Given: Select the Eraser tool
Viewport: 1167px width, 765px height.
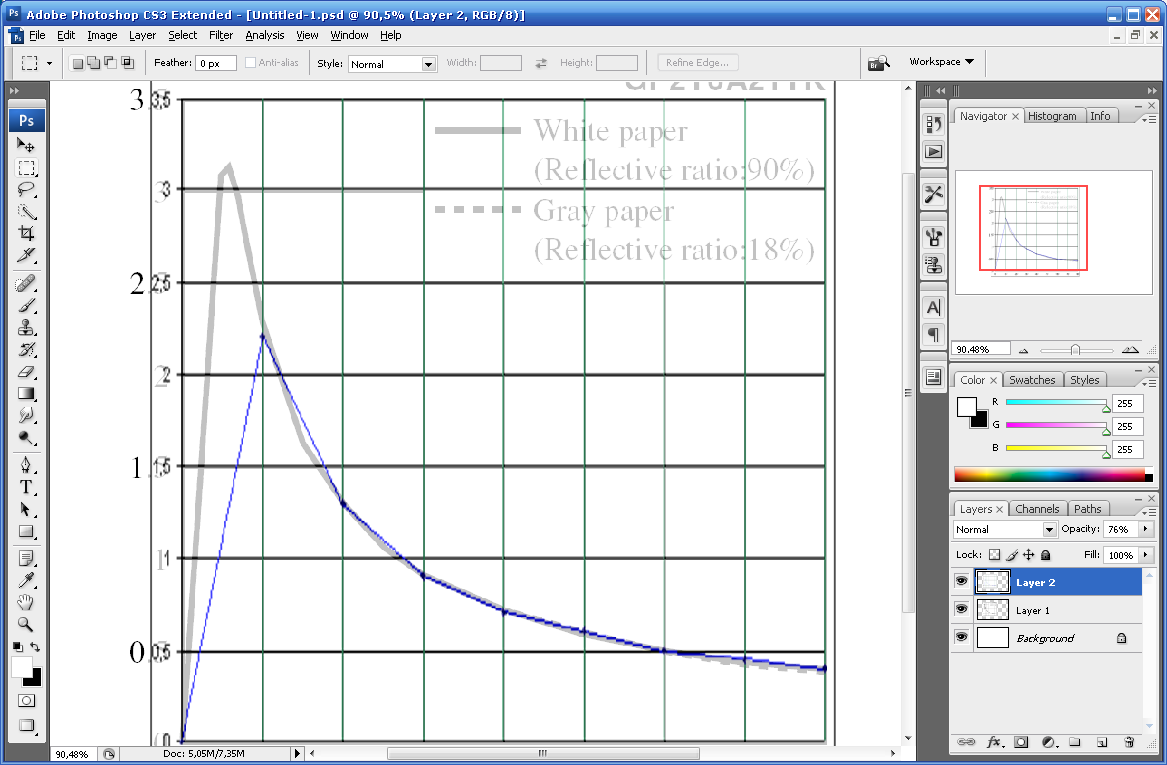Looking at the screenshot, I should tap(27, 371).
